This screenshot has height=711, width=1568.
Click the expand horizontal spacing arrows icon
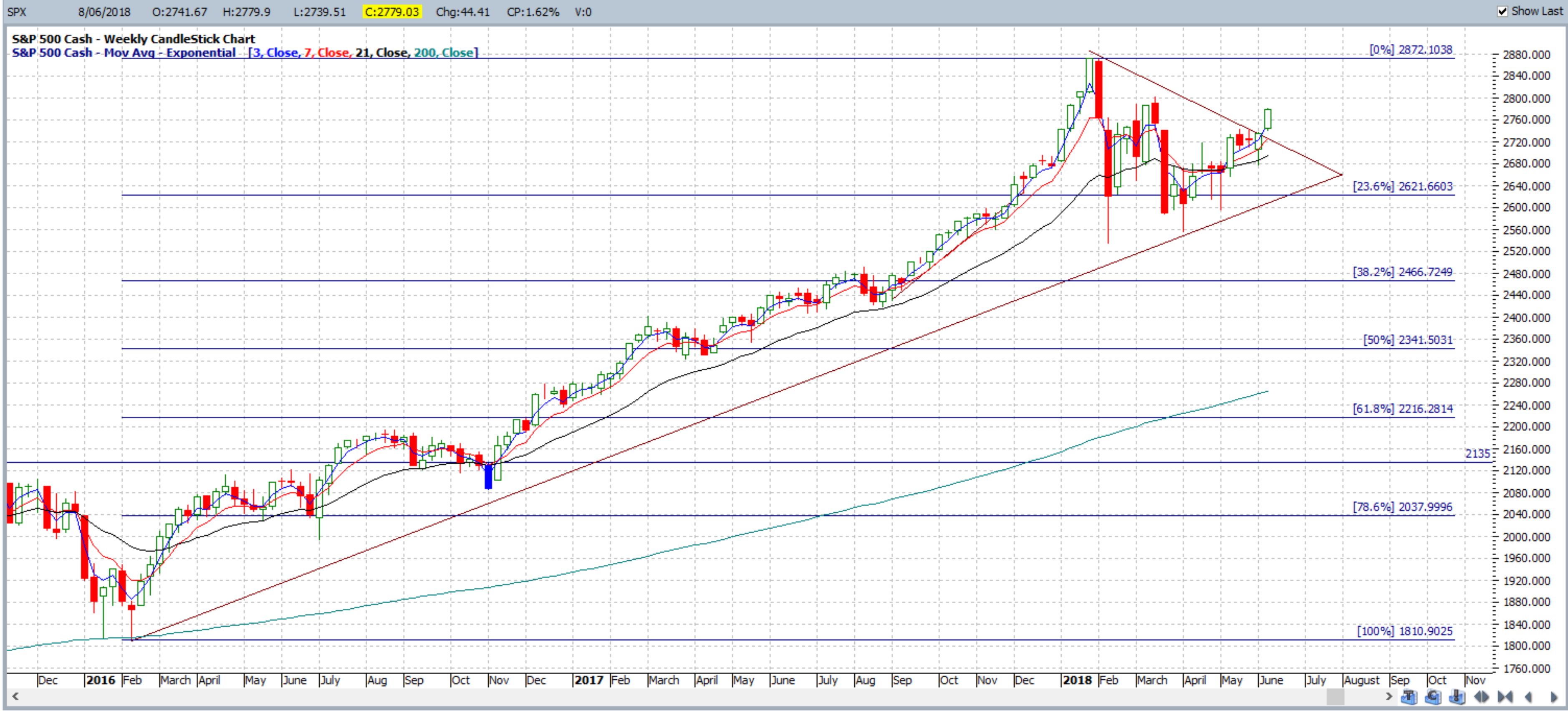click(x=1481, y=696)
